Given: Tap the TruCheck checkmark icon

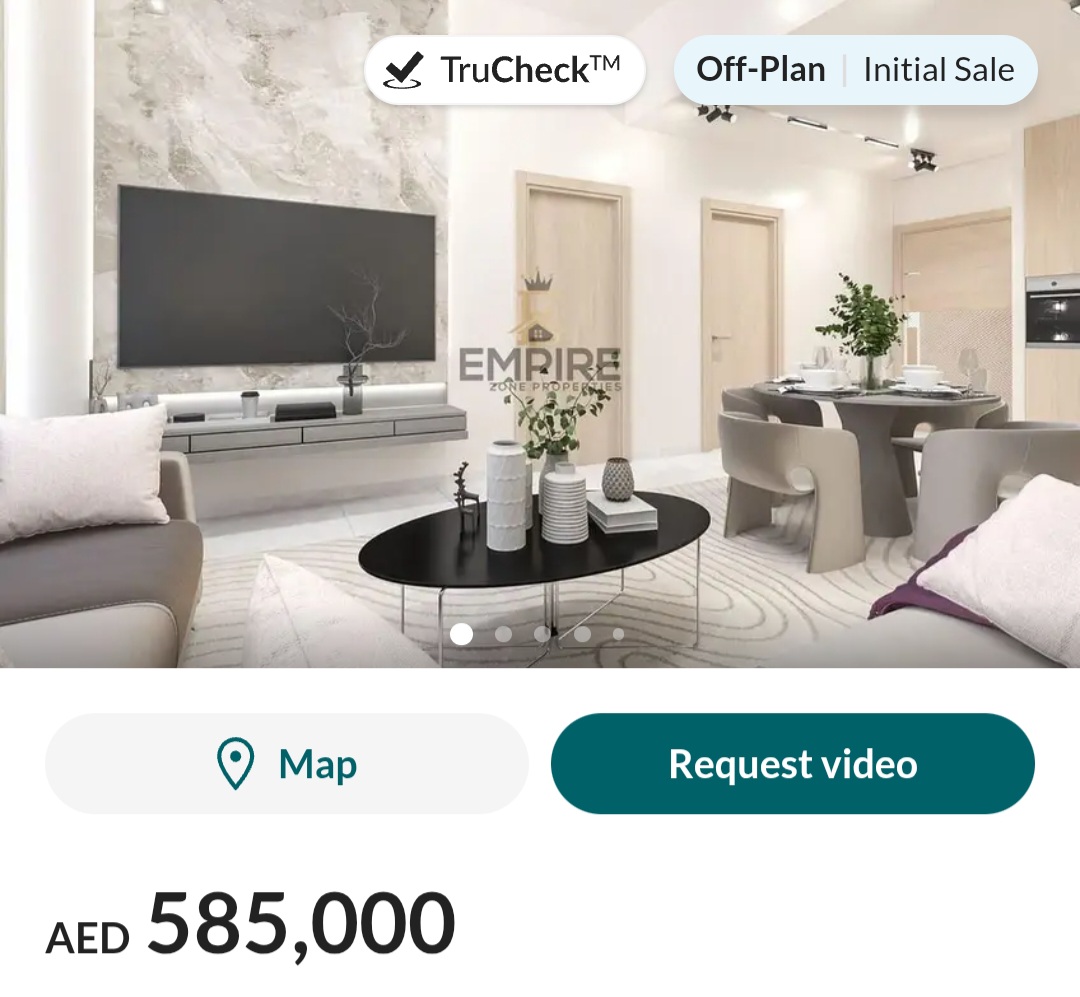Looking at the screenshot, I should tap(403, 70).
